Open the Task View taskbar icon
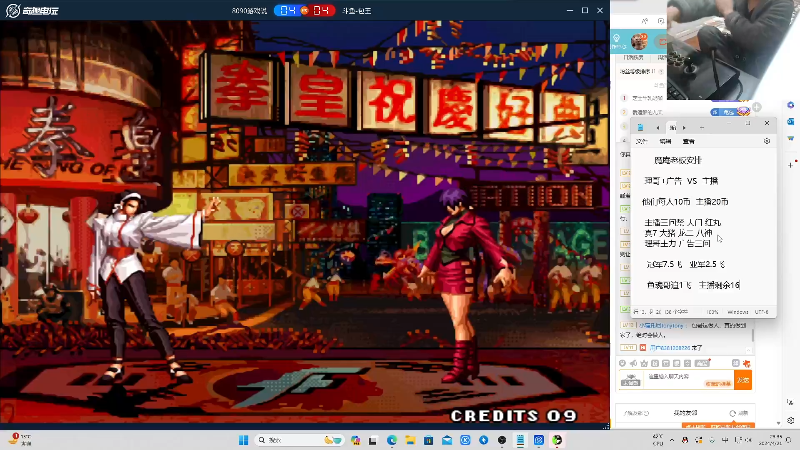 click(373, 440)
